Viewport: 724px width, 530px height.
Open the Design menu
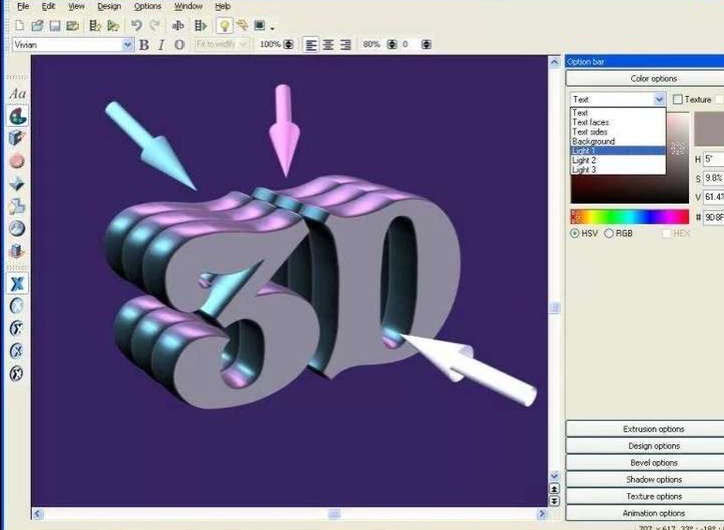[x=109, y=6]
